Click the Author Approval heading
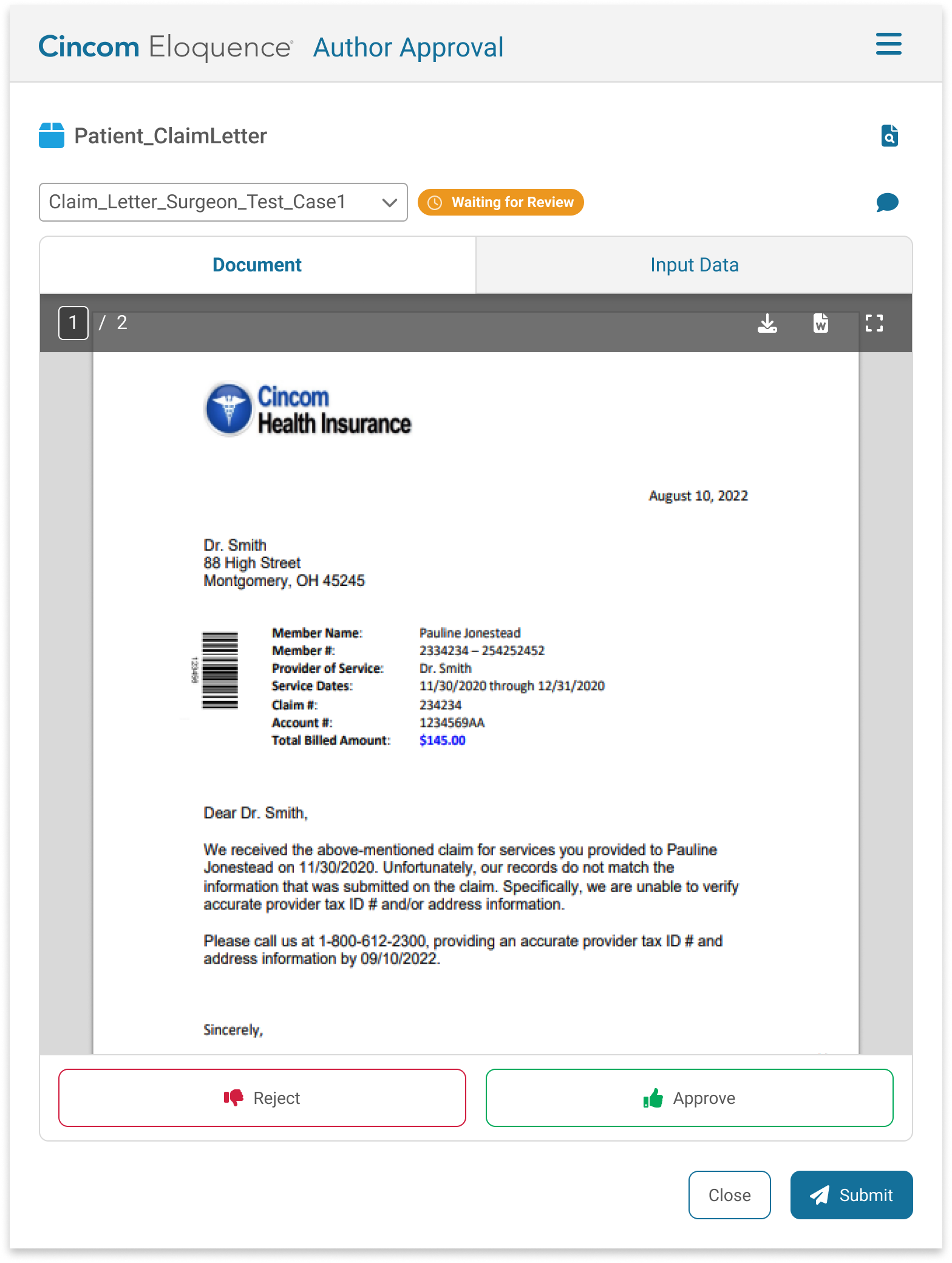952x1263 pixels. tap(409, 47)
